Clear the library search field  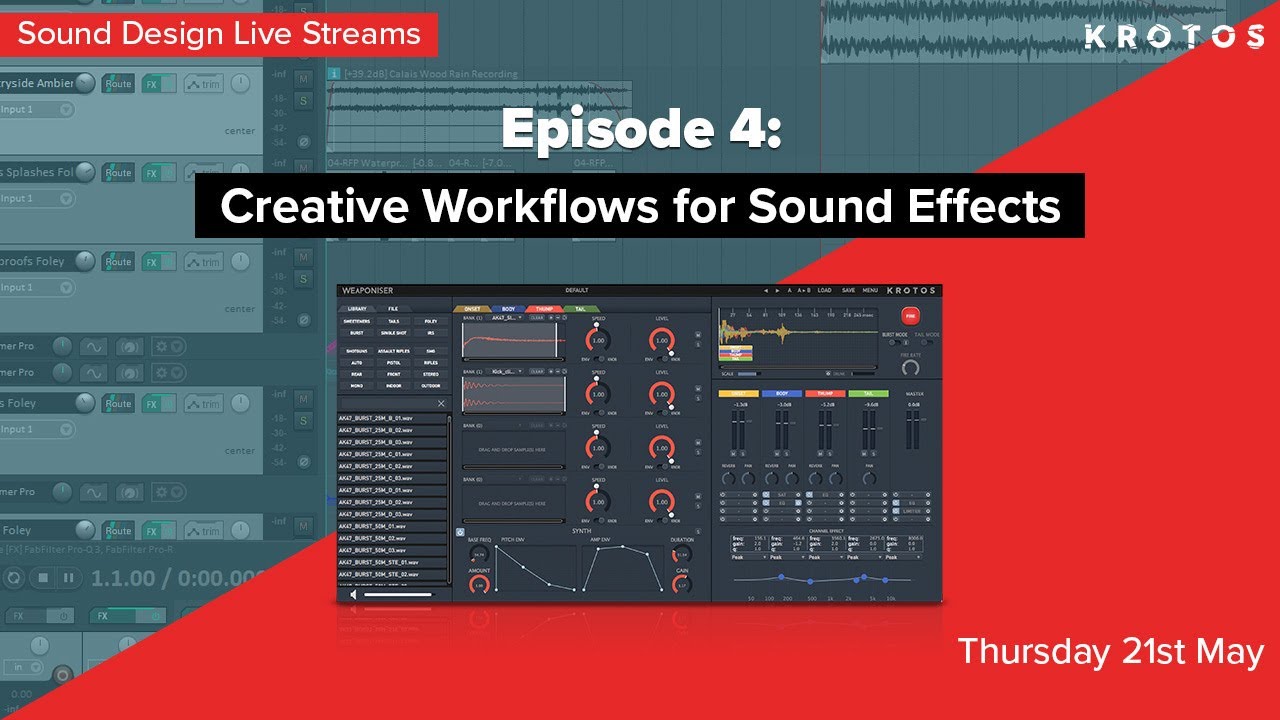441,403
